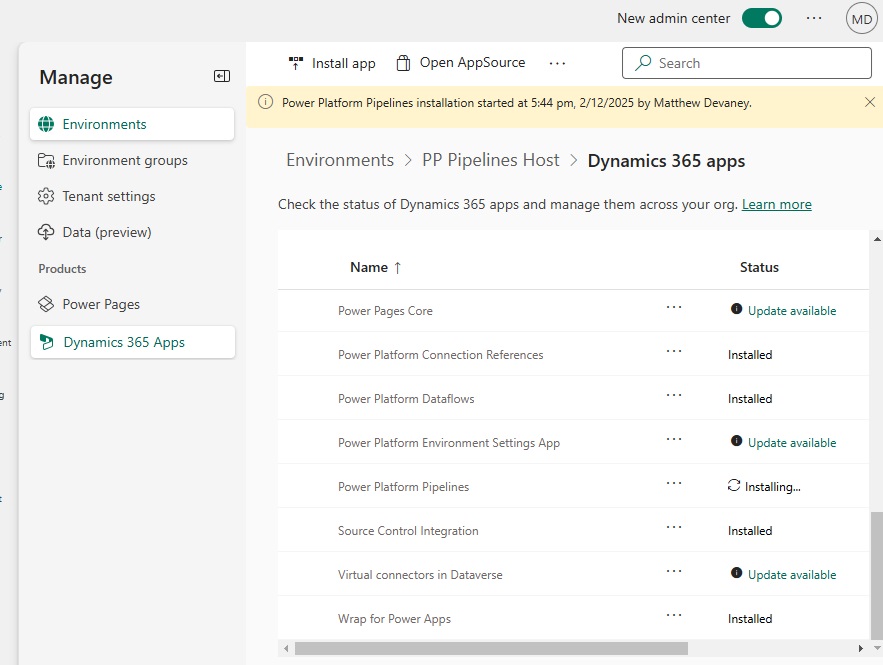Click the horizontal scrollbar right arrow
This screenshot has height=665, width=883.
pos(860,649)
